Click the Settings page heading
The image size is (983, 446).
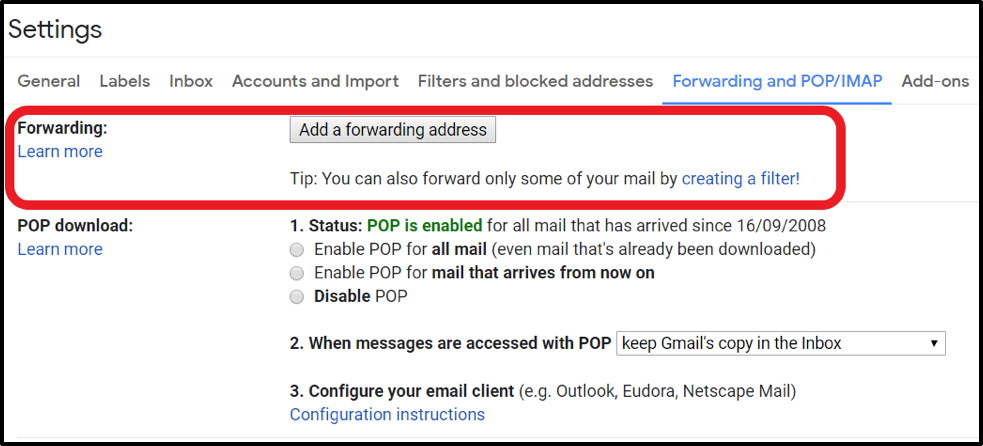[55, 30]
